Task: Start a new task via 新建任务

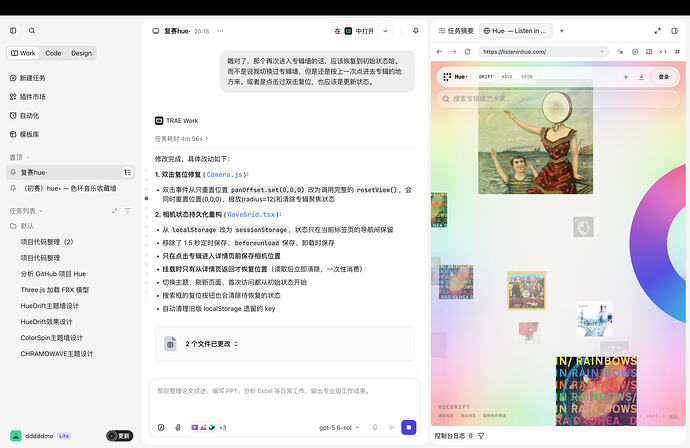Action: (28, 78)
